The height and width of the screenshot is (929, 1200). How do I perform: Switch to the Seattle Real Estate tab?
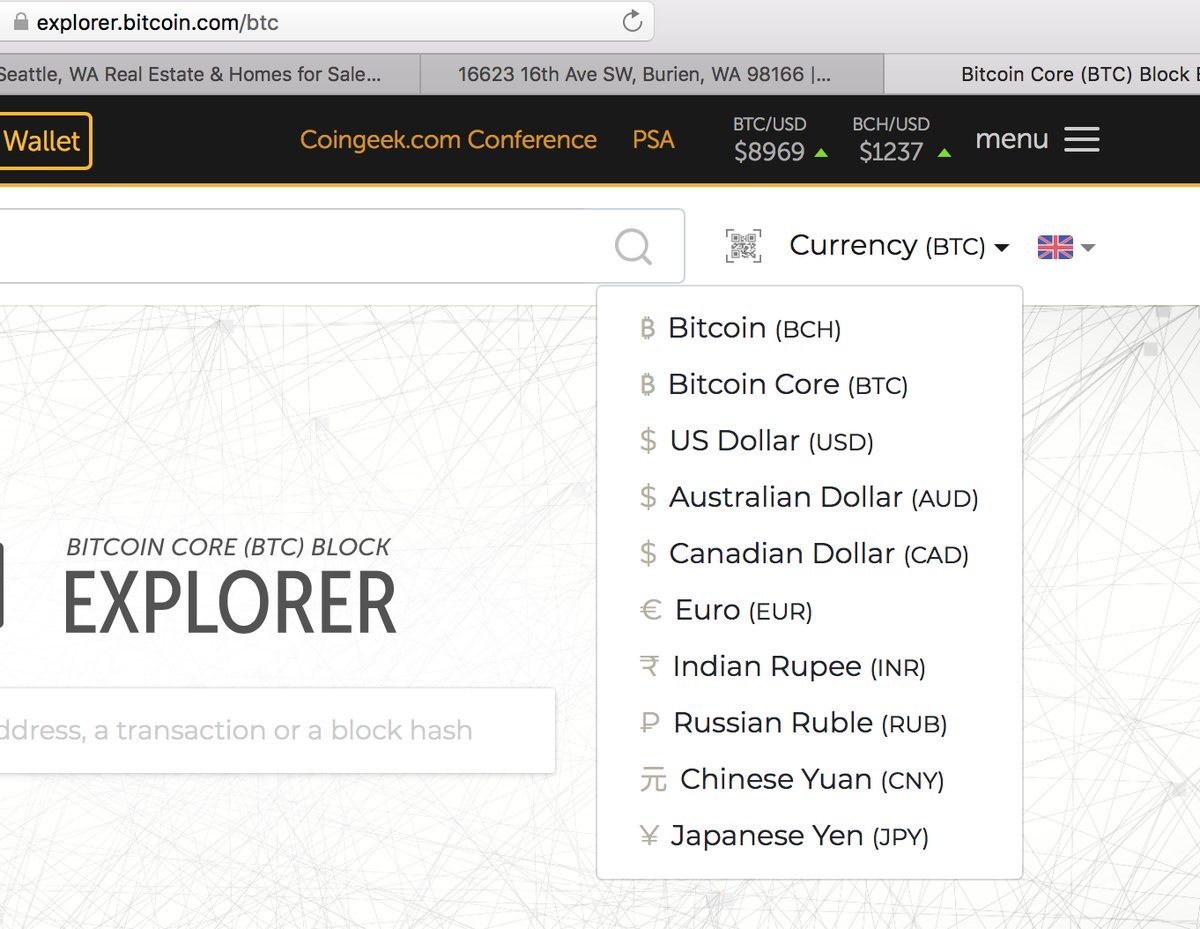[208, 74]
